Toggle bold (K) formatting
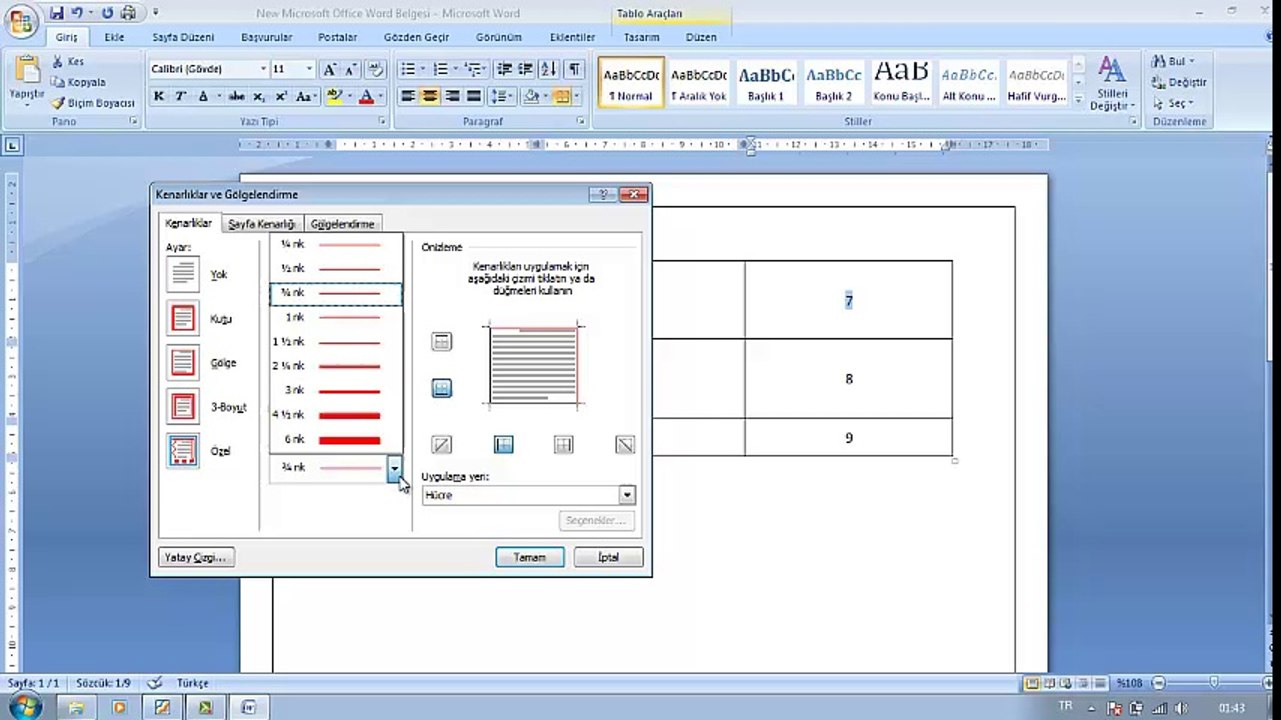Image resolution: width=1281 pixels, height=720 pixels. (159, 96)
